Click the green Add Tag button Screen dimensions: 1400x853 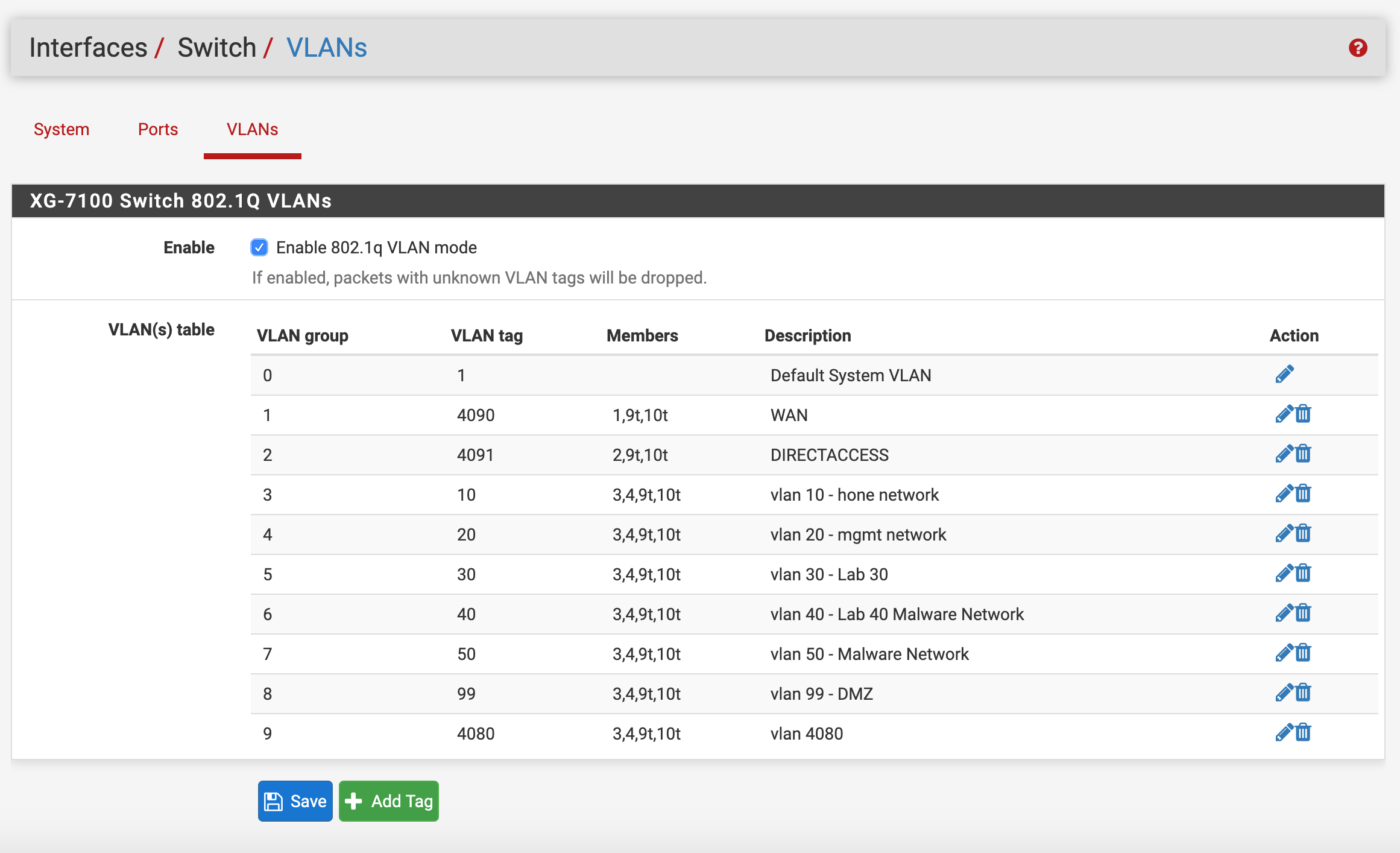(389, 801)
